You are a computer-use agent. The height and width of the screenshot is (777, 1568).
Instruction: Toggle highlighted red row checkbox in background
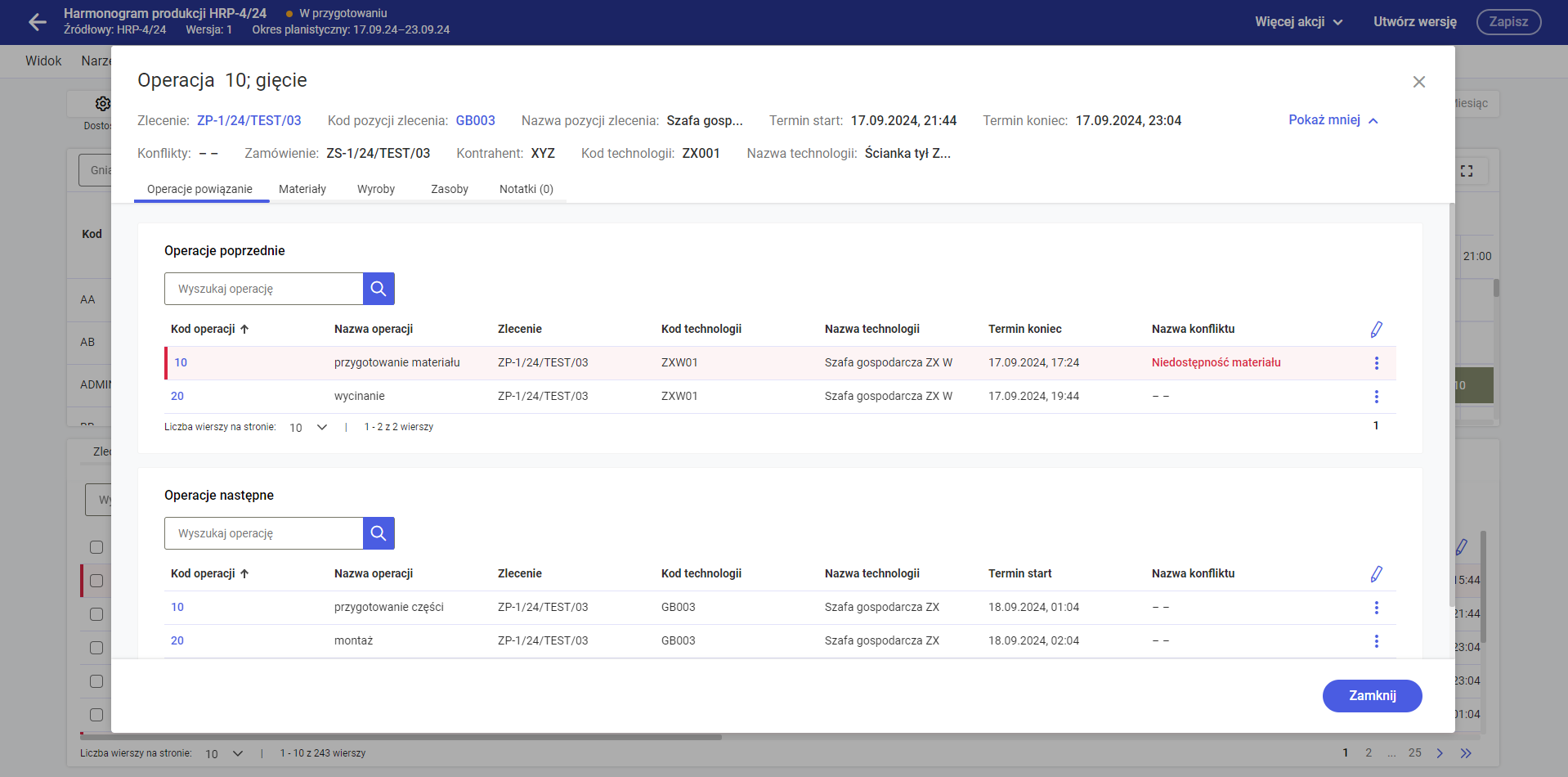click(x=96, y=581)
